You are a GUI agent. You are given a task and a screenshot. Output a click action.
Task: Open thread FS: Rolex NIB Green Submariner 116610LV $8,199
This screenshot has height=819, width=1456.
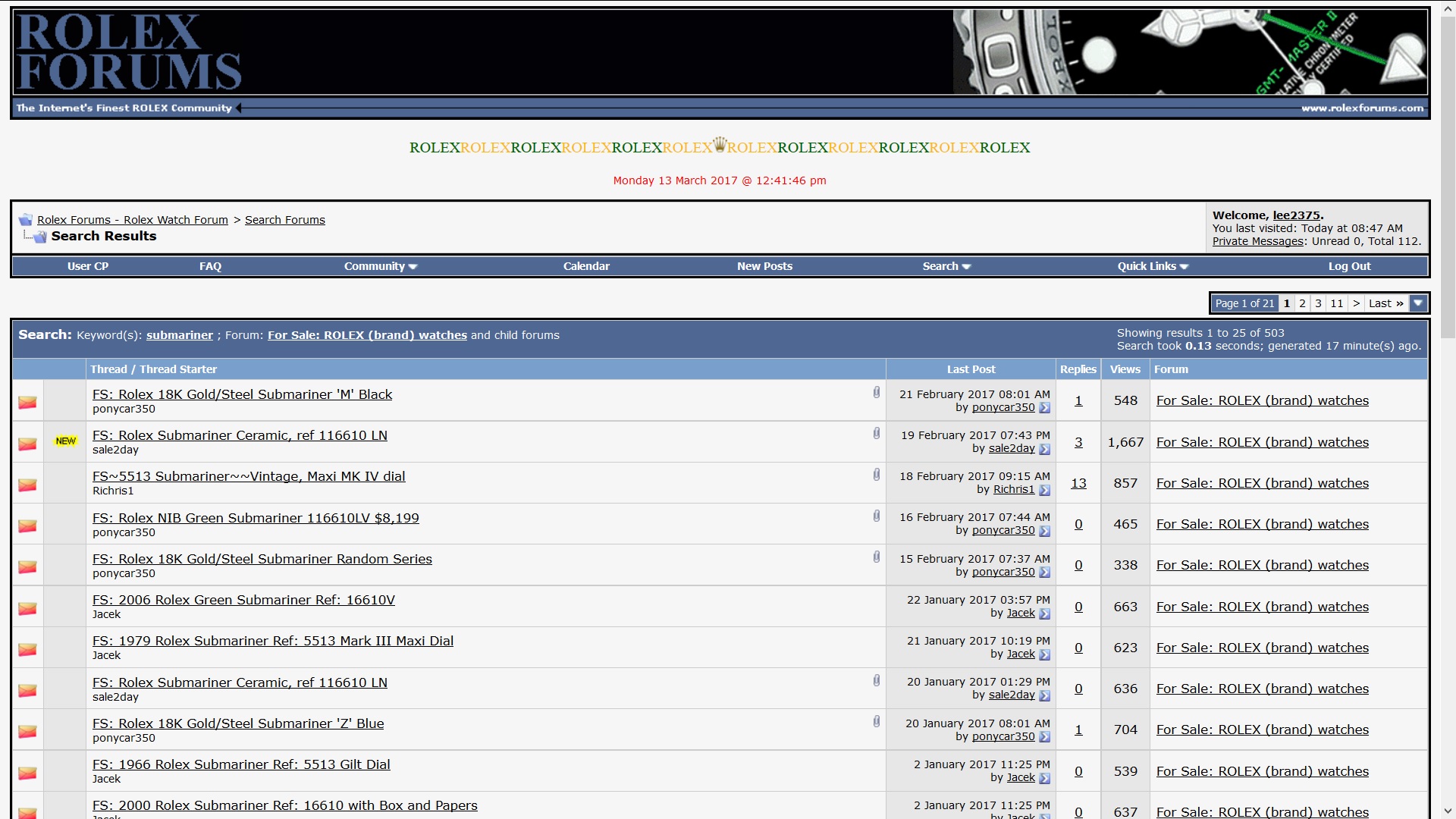(256, 518)
